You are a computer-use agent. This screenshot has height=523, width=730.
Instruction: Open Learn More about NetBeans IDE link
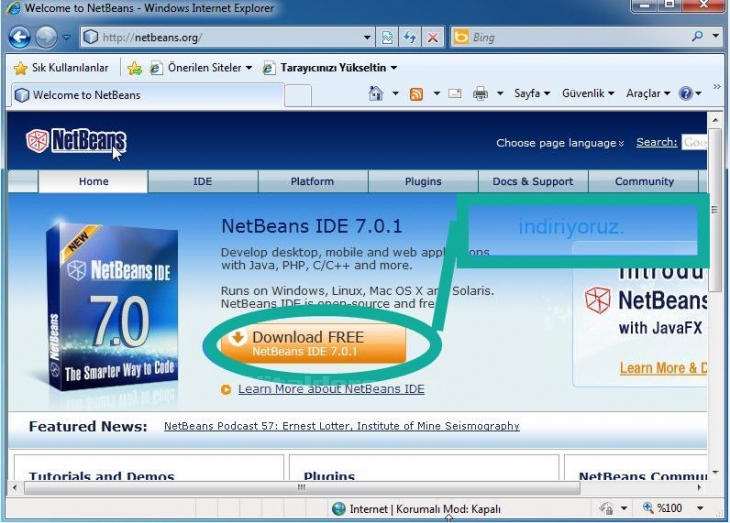tap(331, 389)
